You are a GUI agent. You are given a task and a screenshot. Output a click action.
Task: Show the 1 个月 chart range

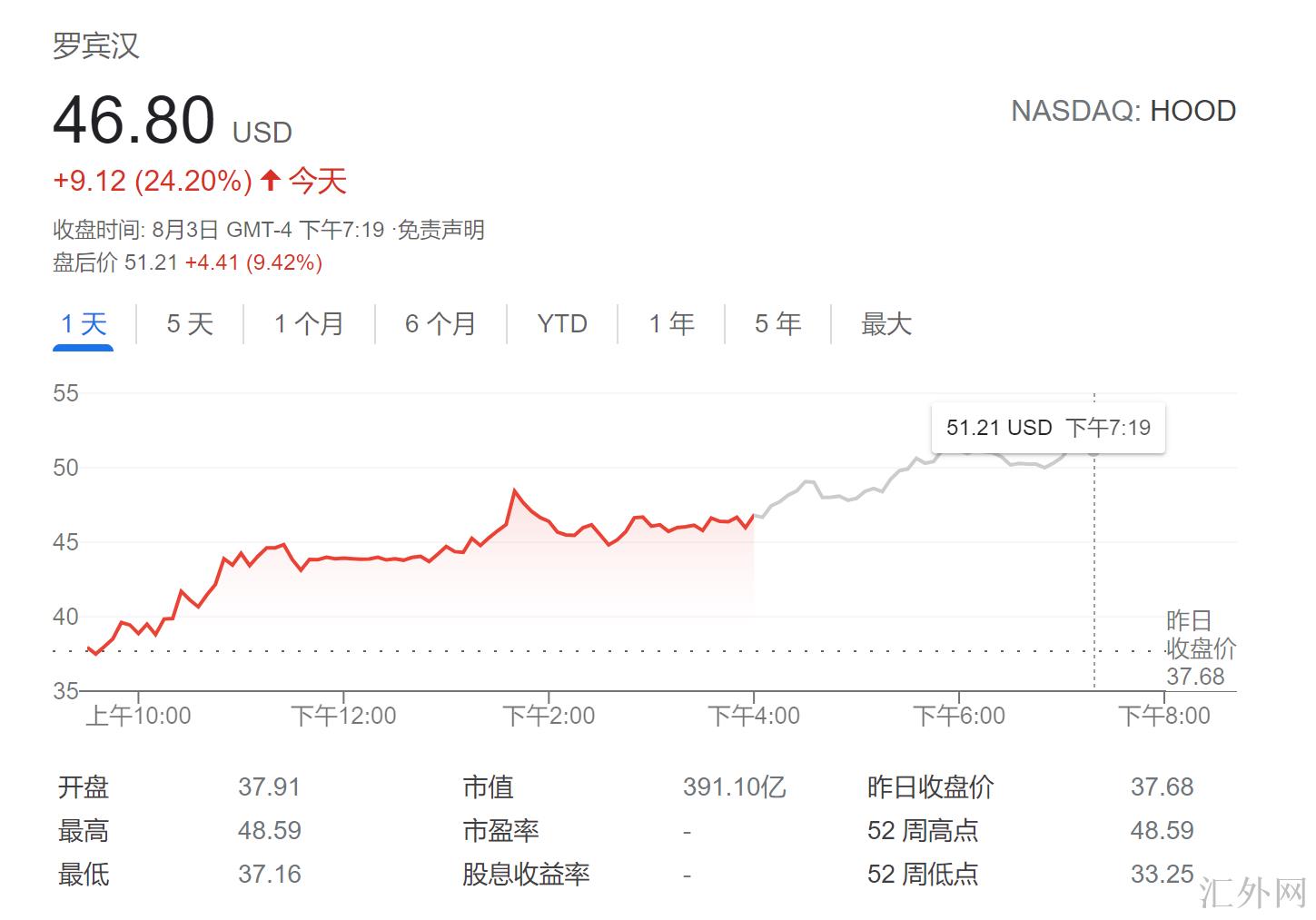(309, 324)
